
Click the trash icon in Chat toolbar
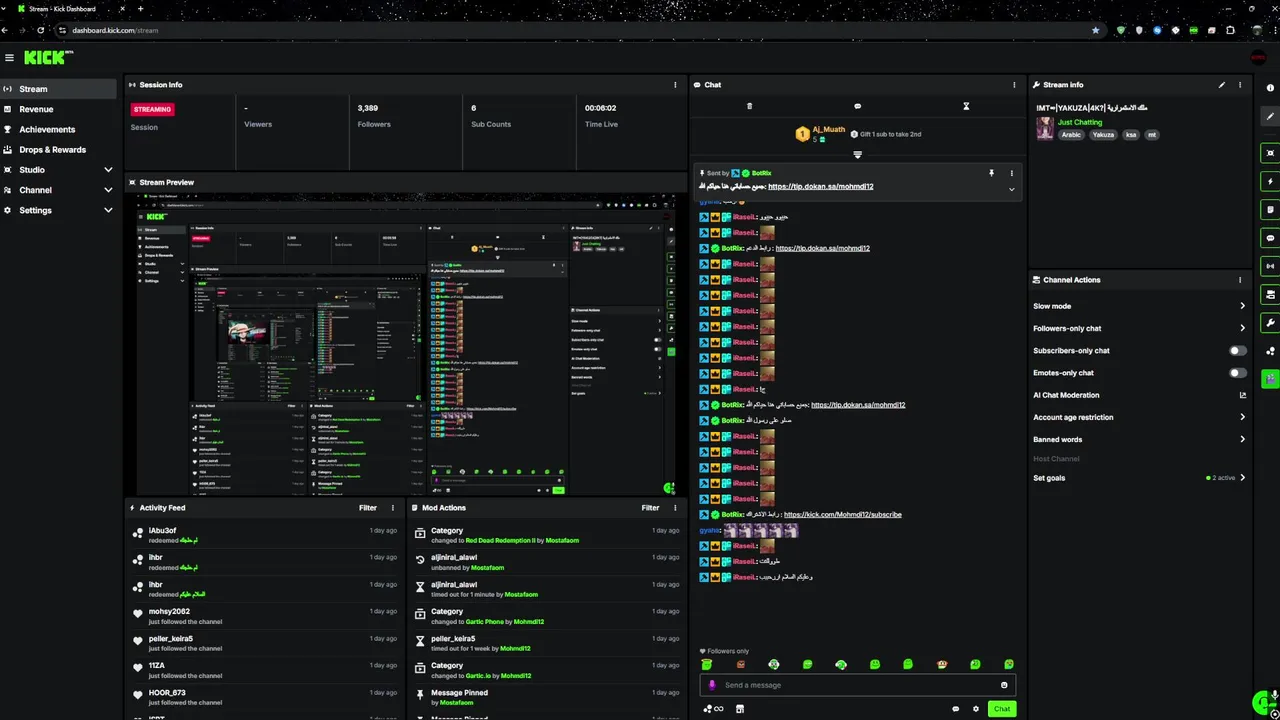click(x=749, y=106)
